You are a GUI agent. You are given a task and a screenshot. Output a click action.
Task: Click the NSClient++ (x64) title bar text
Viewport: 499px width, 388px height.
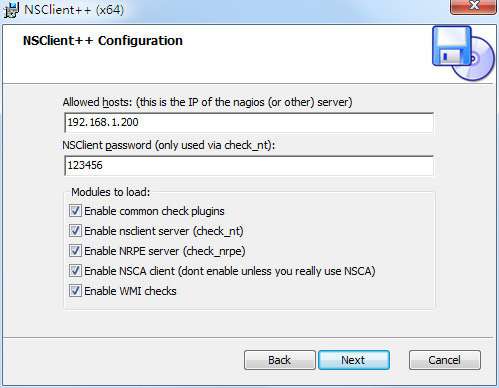74,10
